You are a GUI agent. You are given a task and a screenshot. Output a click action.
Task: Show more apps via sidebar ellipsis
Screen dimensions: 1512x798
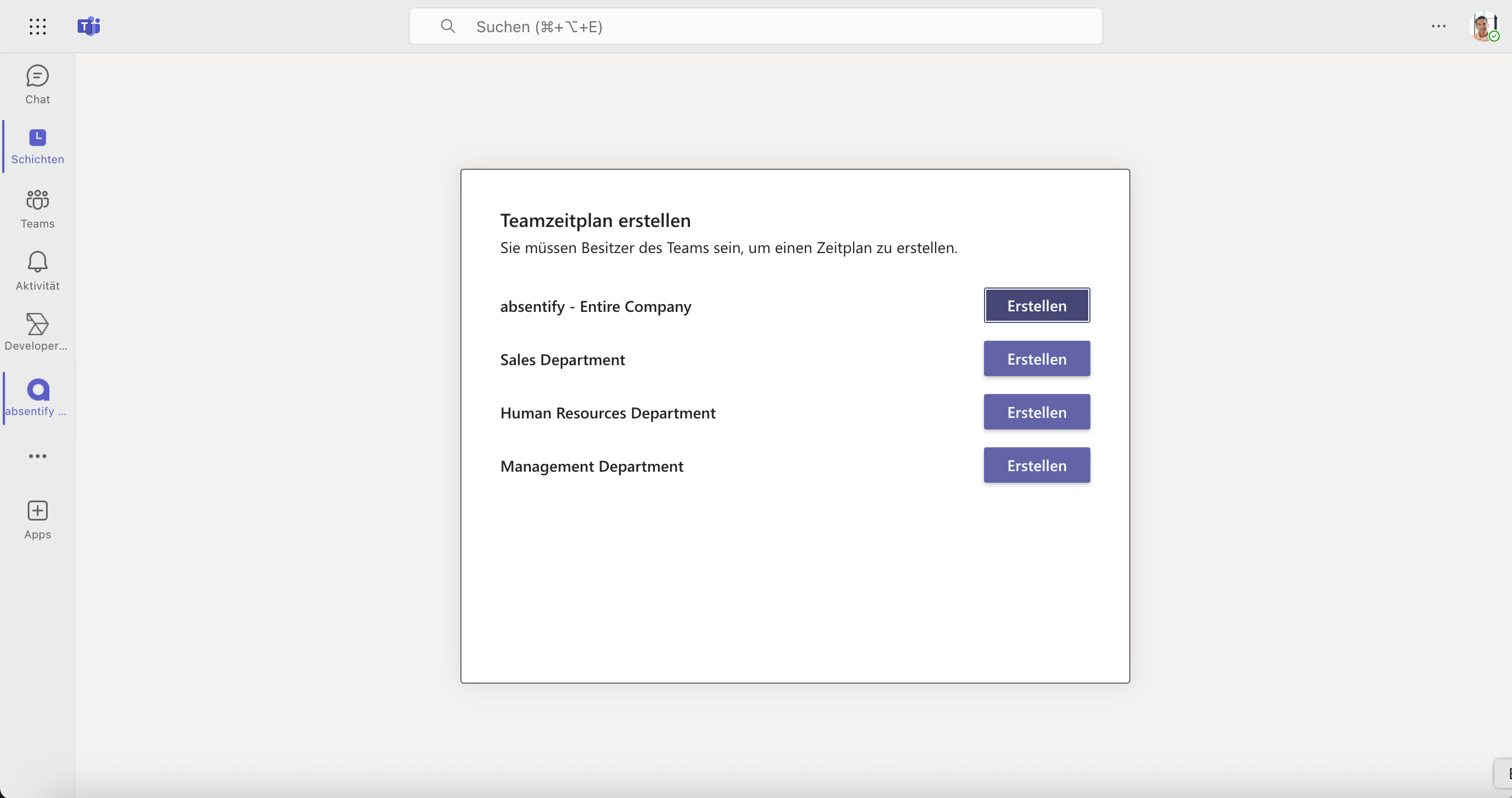(38, 456)
